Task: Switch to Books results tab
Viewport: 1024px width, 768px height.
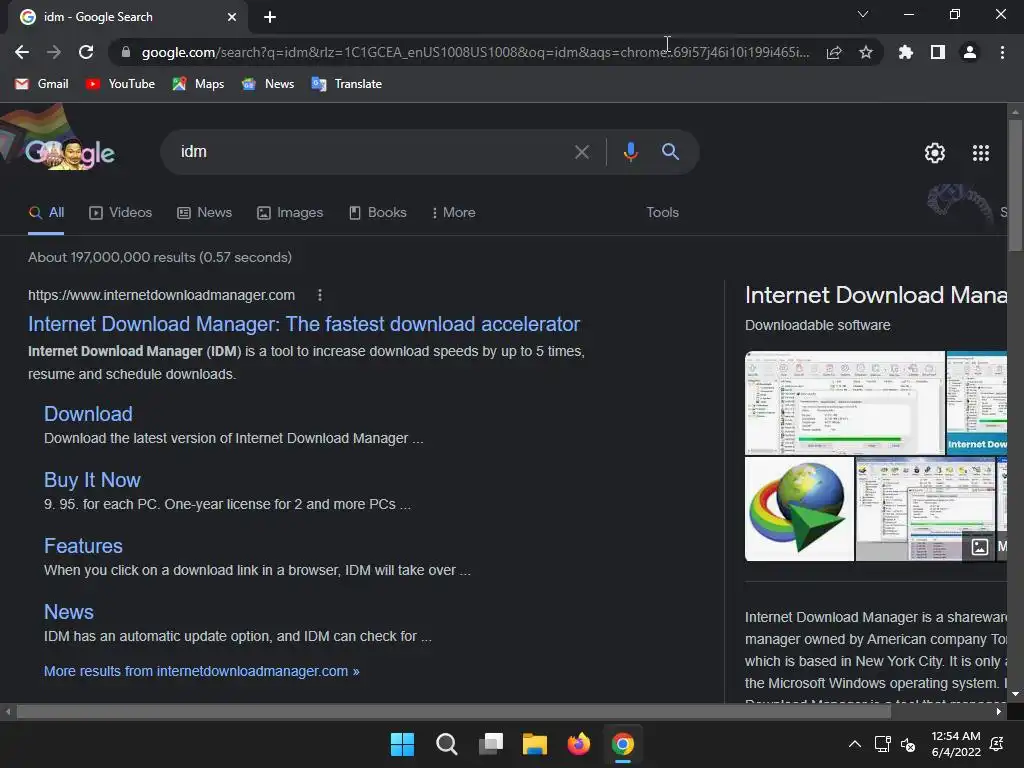Action: tap(377, 212)
